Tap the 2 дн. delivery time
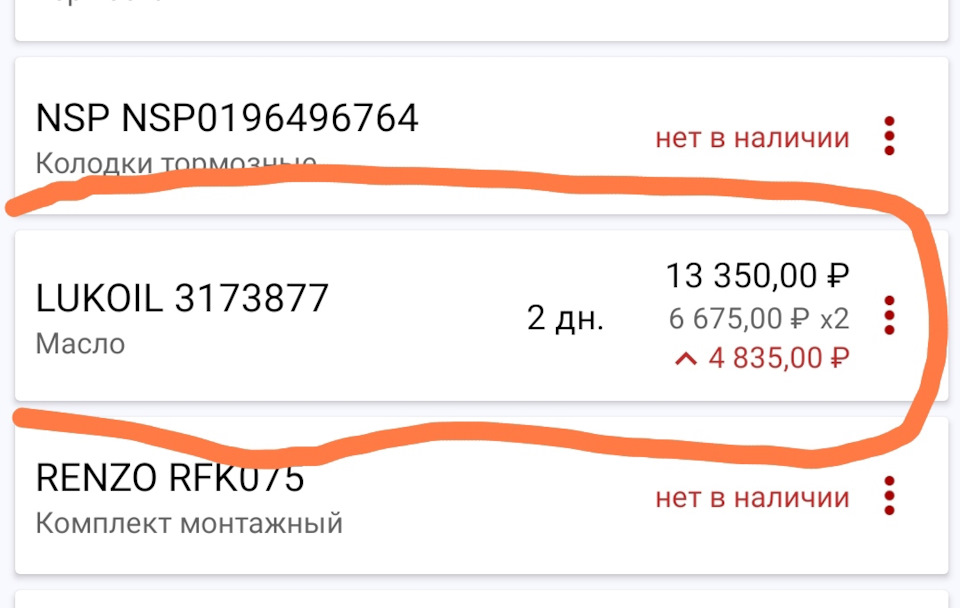Image resolution: width=960 pixels, height=608 pixels. coord(565,318)
